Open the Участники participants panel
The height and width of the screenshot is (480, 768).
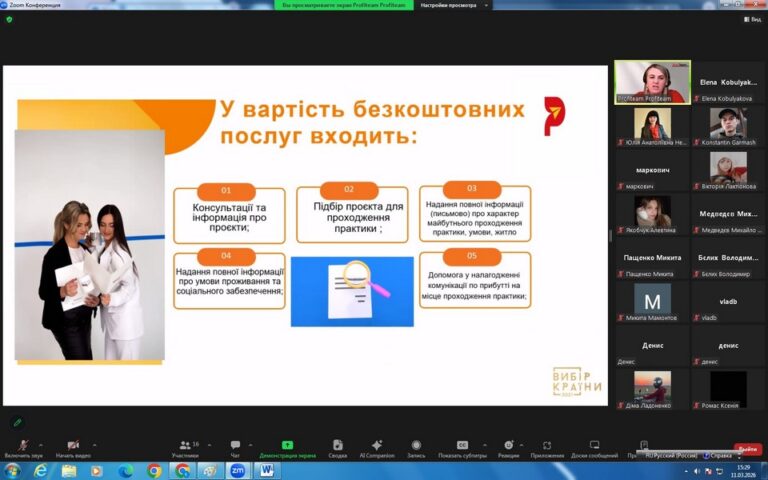[x=185, y=447]
